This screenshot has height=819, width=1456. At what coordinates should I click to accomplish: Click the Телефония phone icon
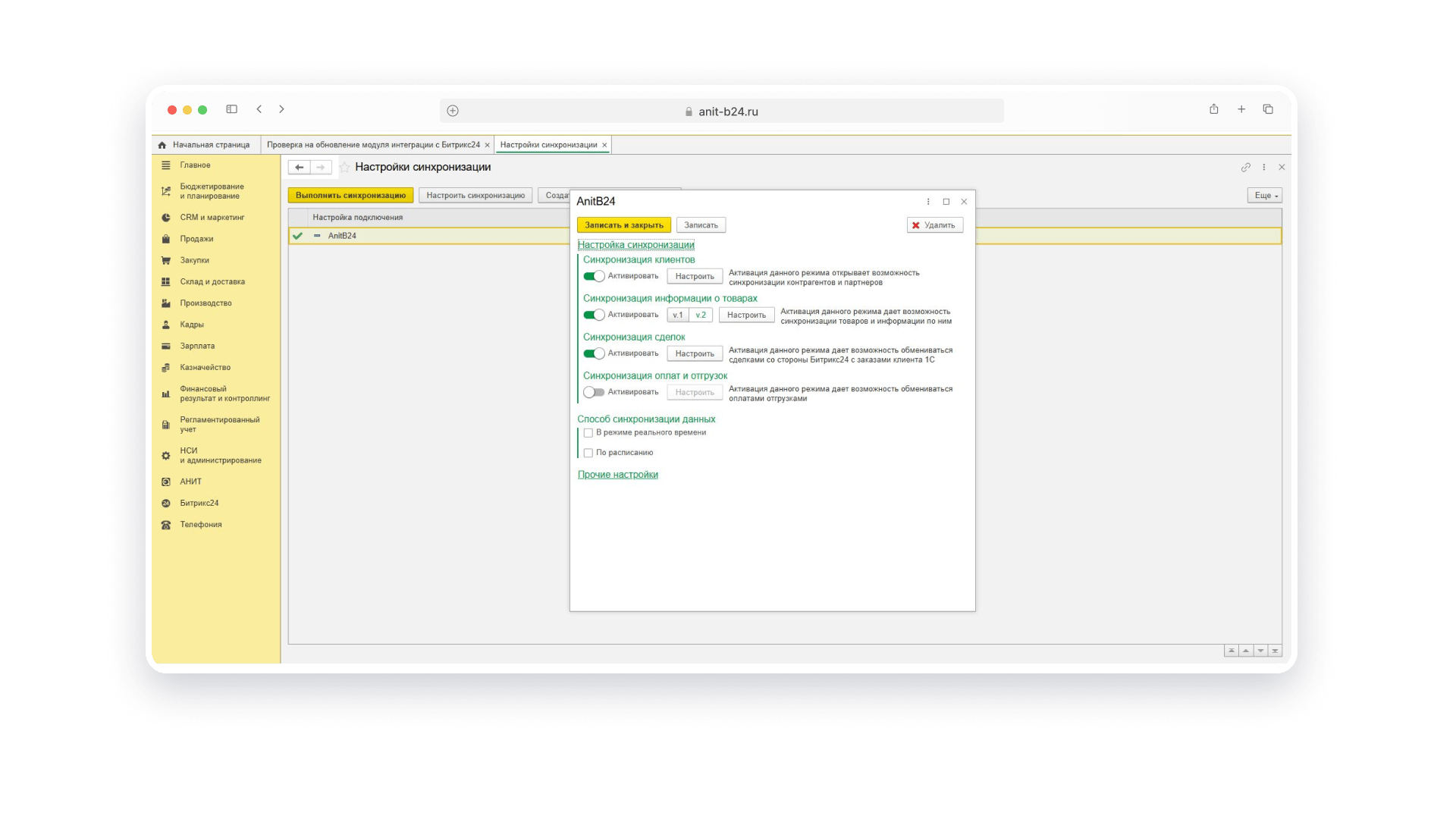(166, 525)
